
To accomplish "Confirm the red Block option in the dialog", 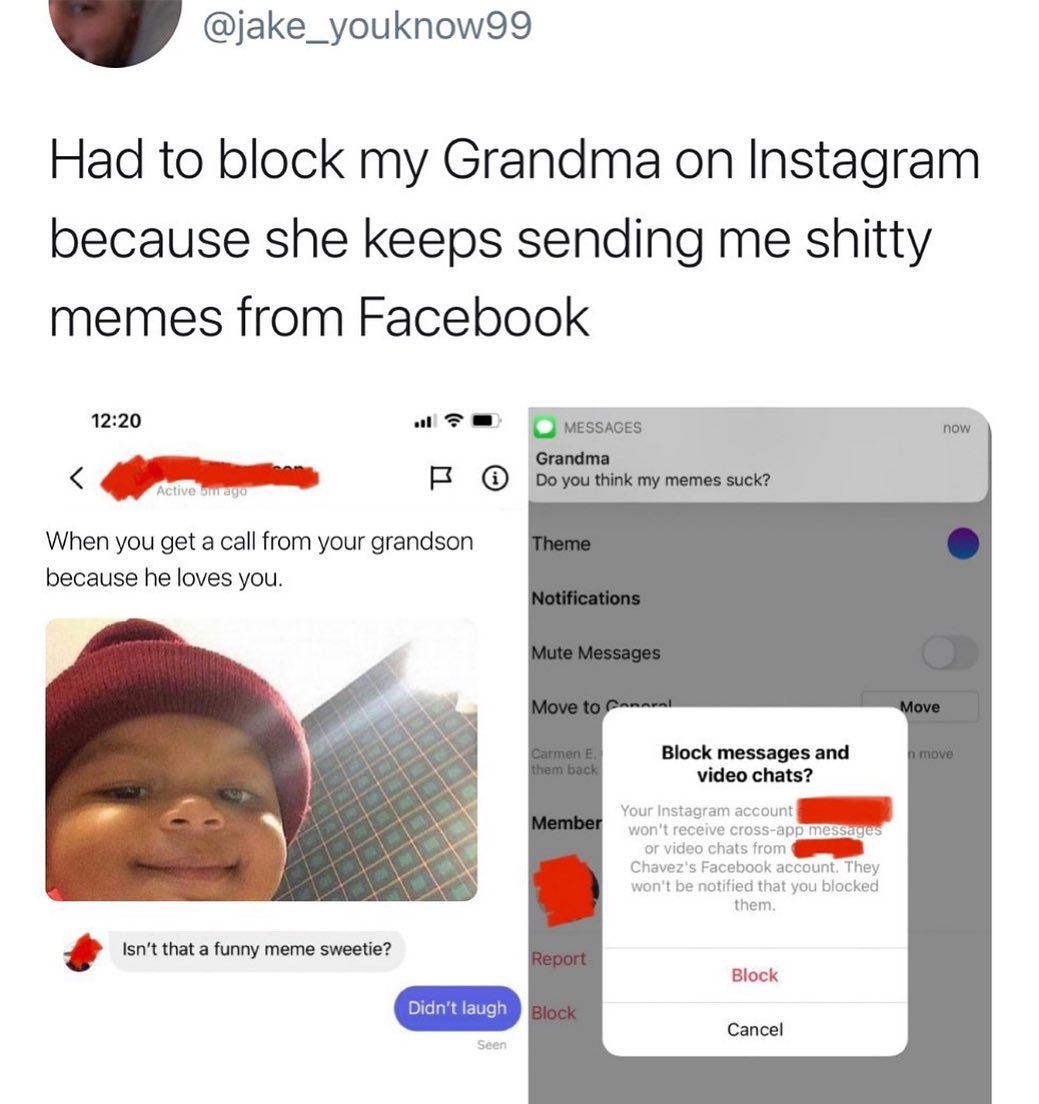I will 755,975.
